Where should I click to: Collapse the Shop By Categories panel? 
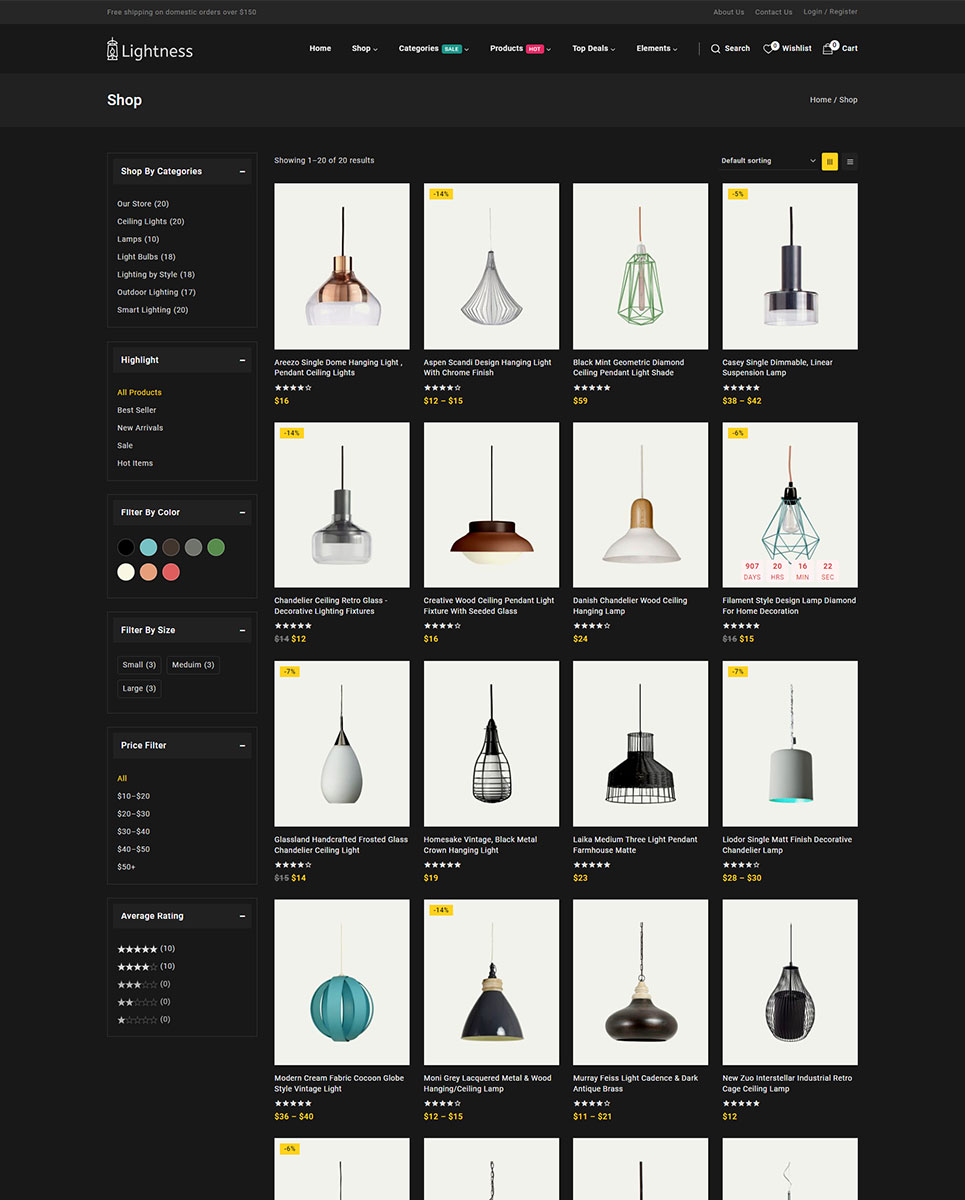click(x=242, y=172)
